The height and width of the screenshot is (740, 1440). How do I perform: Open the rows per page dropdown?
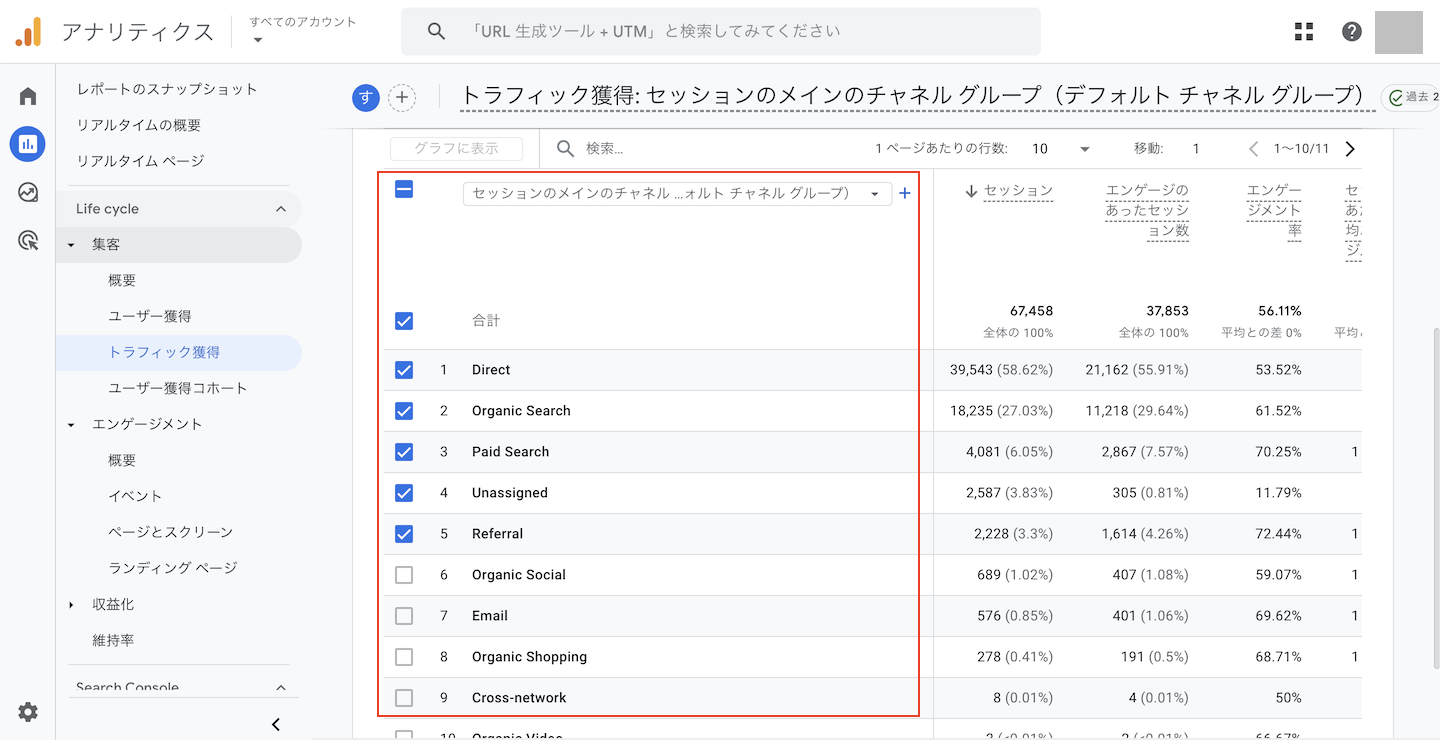1060,149
